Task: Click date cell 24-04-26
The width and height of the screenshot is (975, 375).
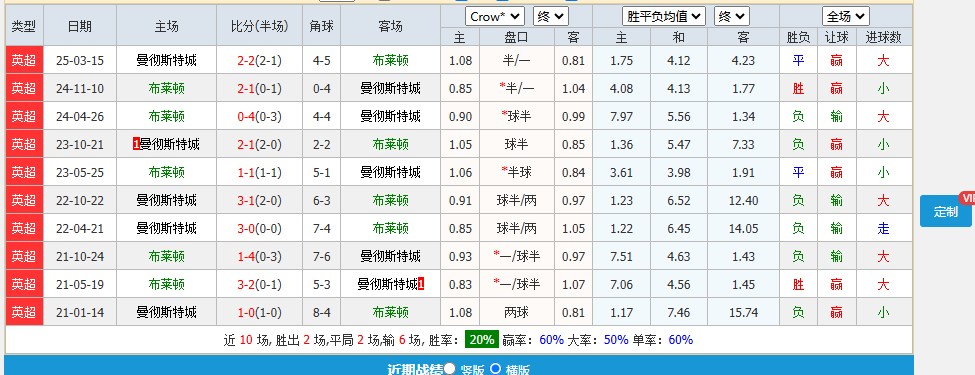Action: (80, 117)
